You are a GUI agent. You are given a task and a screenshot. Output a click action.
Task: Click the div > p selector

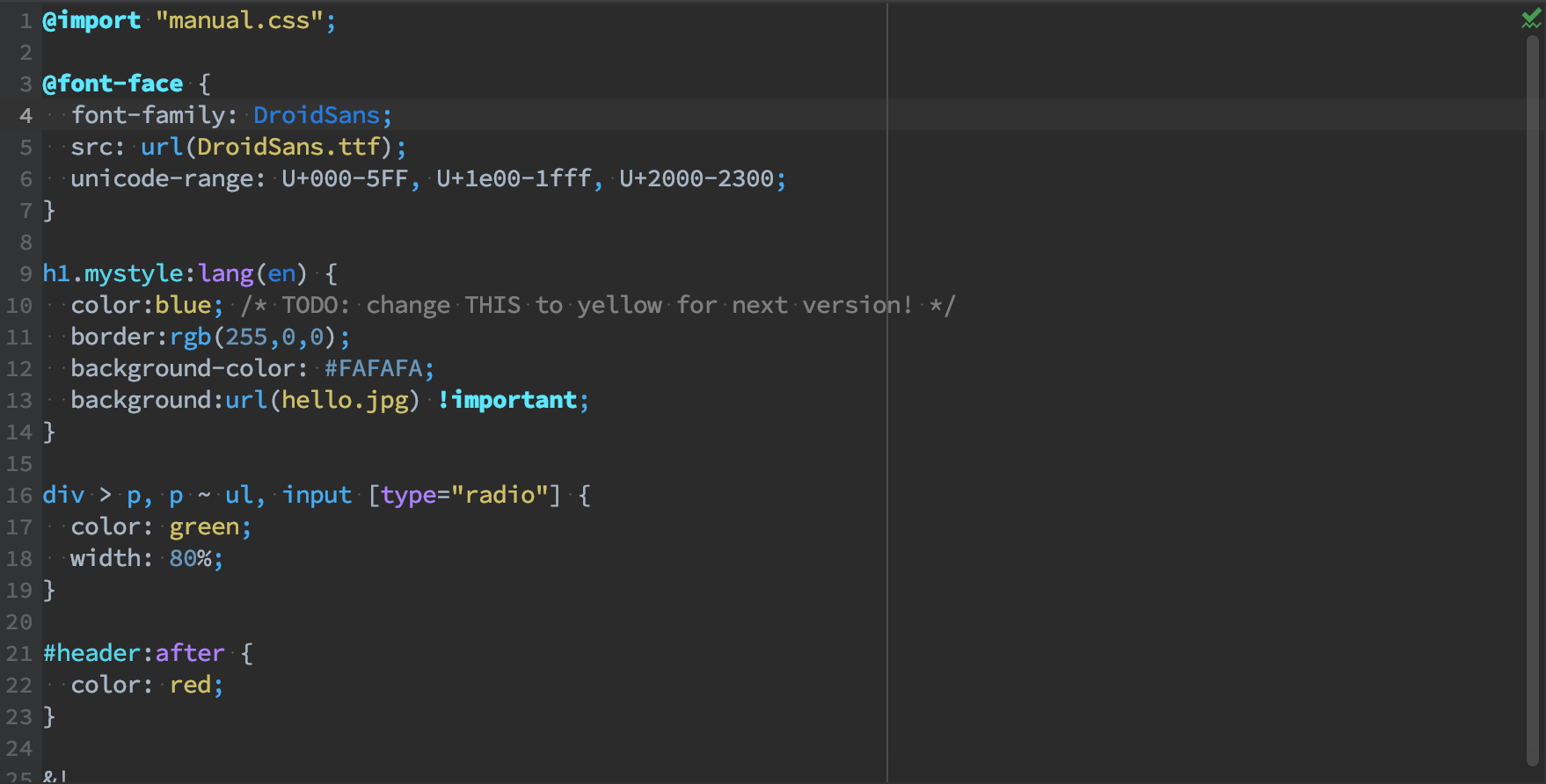(91, 495)
